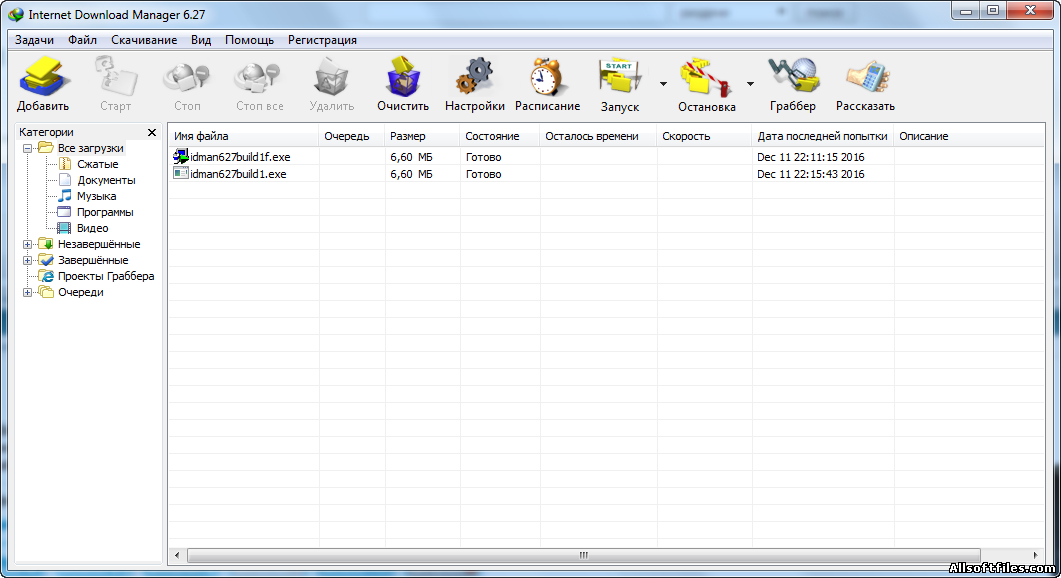The height and width of the screenshot is (578, 1061).
Task: Sort by Состояние column header
Action: click(x=500, y=136)
